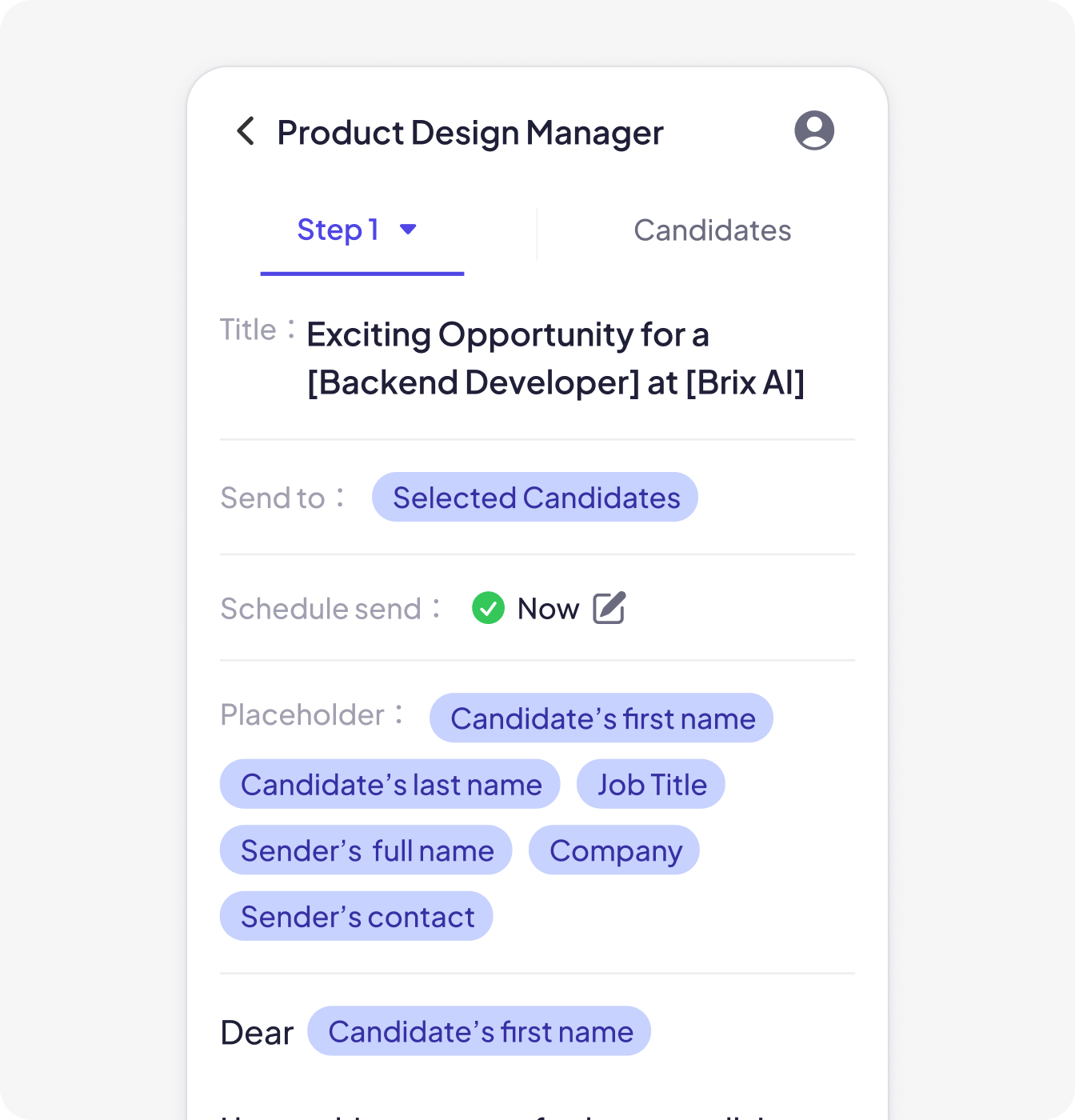Insert the Sender's full name placeholder
This screenshot has width=1075, height=1120.
(x=366, y=850)
